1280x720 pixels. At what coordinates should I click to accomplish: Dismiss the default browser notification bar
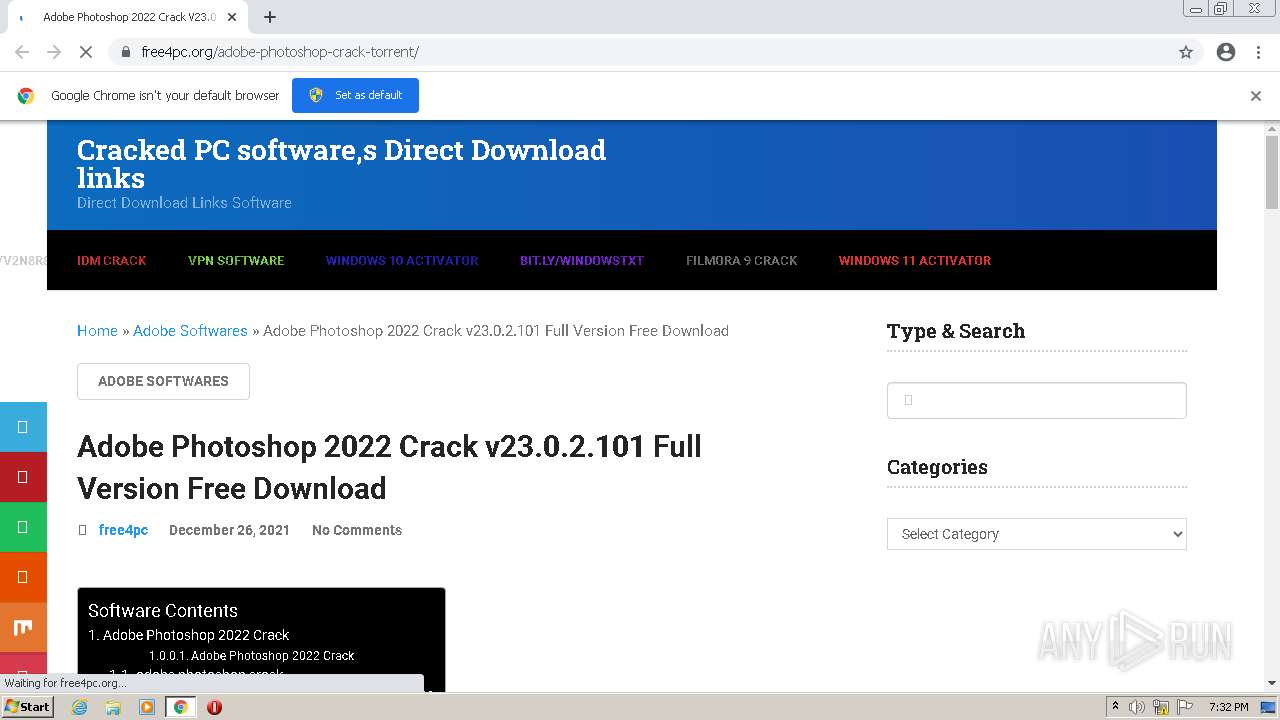point(1256,96)
